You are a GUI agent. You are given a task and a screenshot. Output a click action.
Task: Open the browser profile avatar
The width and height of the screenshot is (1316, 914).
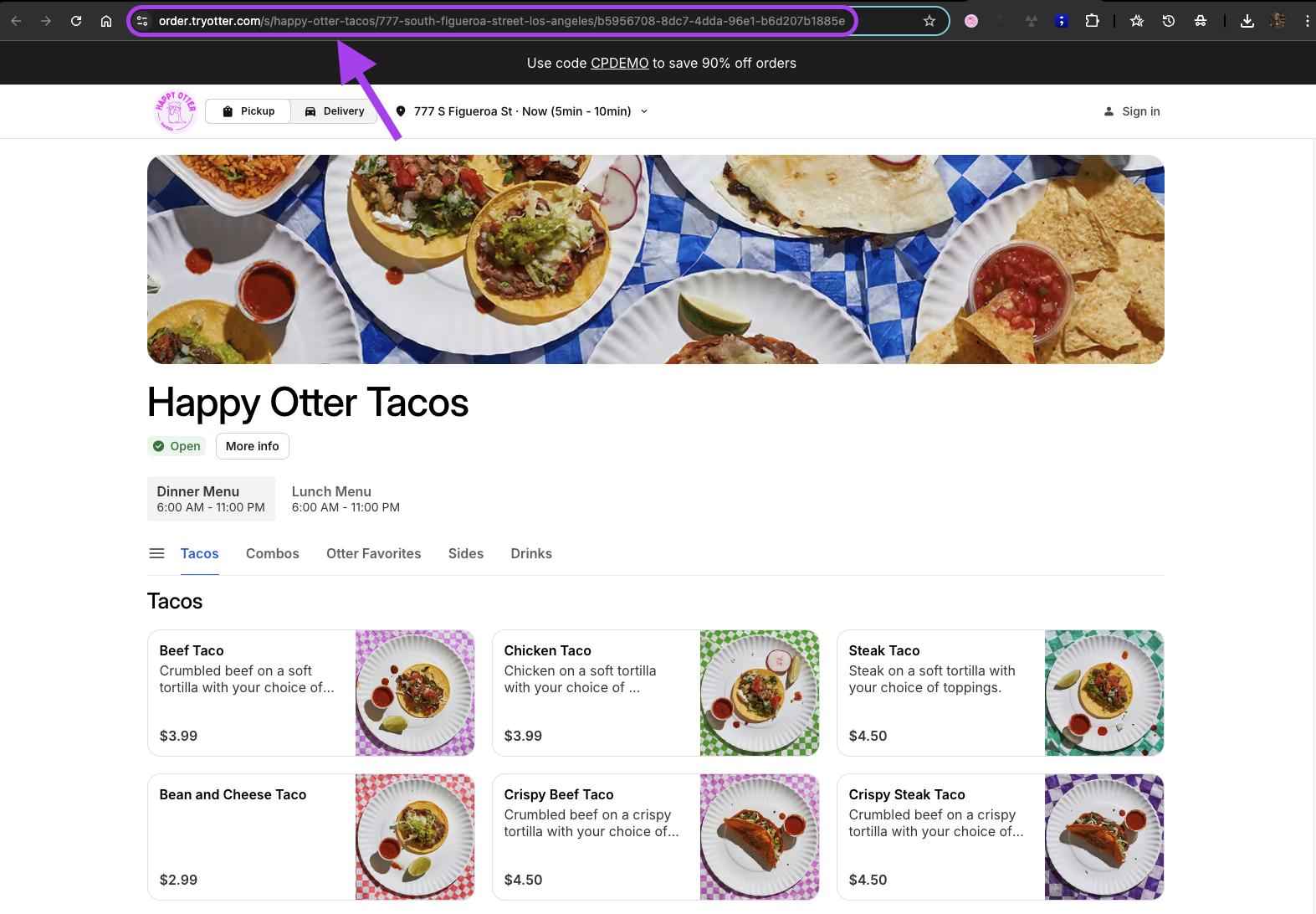pyautogui.click(x=1278, y=21)
